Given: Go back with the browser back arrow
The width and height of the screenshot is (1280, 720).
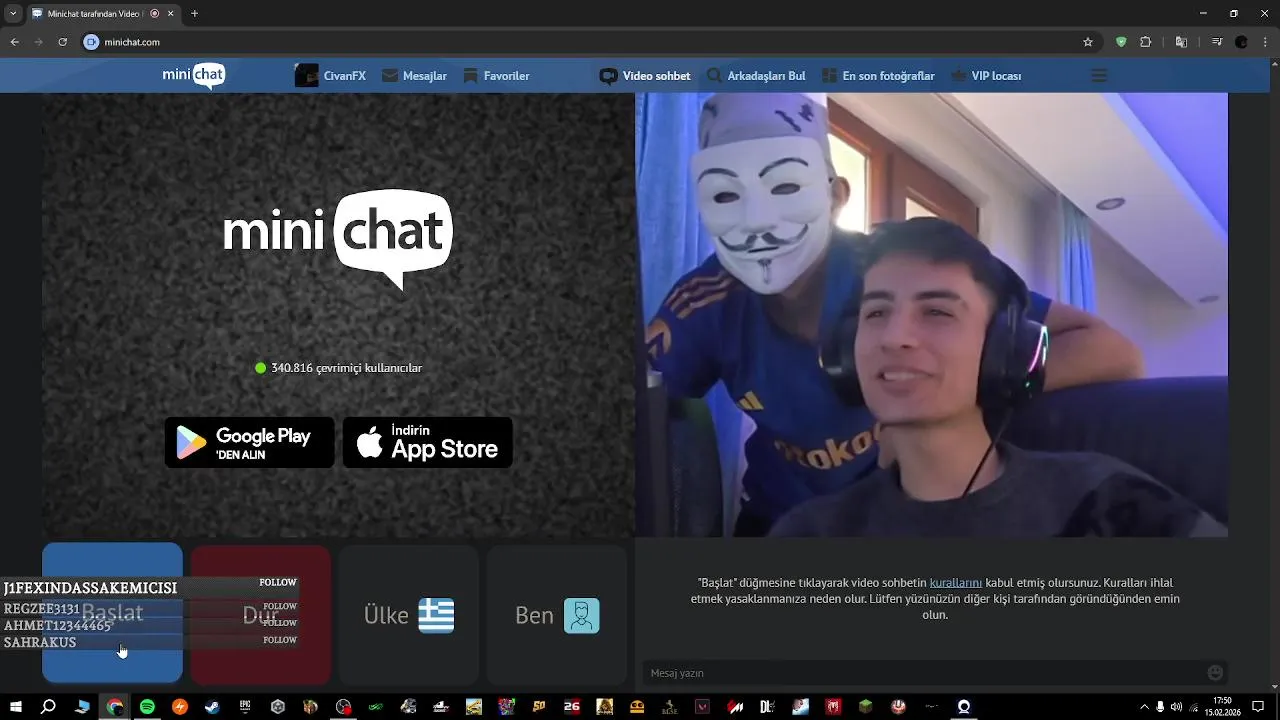Looking at the screenshot, I should 14,42.
